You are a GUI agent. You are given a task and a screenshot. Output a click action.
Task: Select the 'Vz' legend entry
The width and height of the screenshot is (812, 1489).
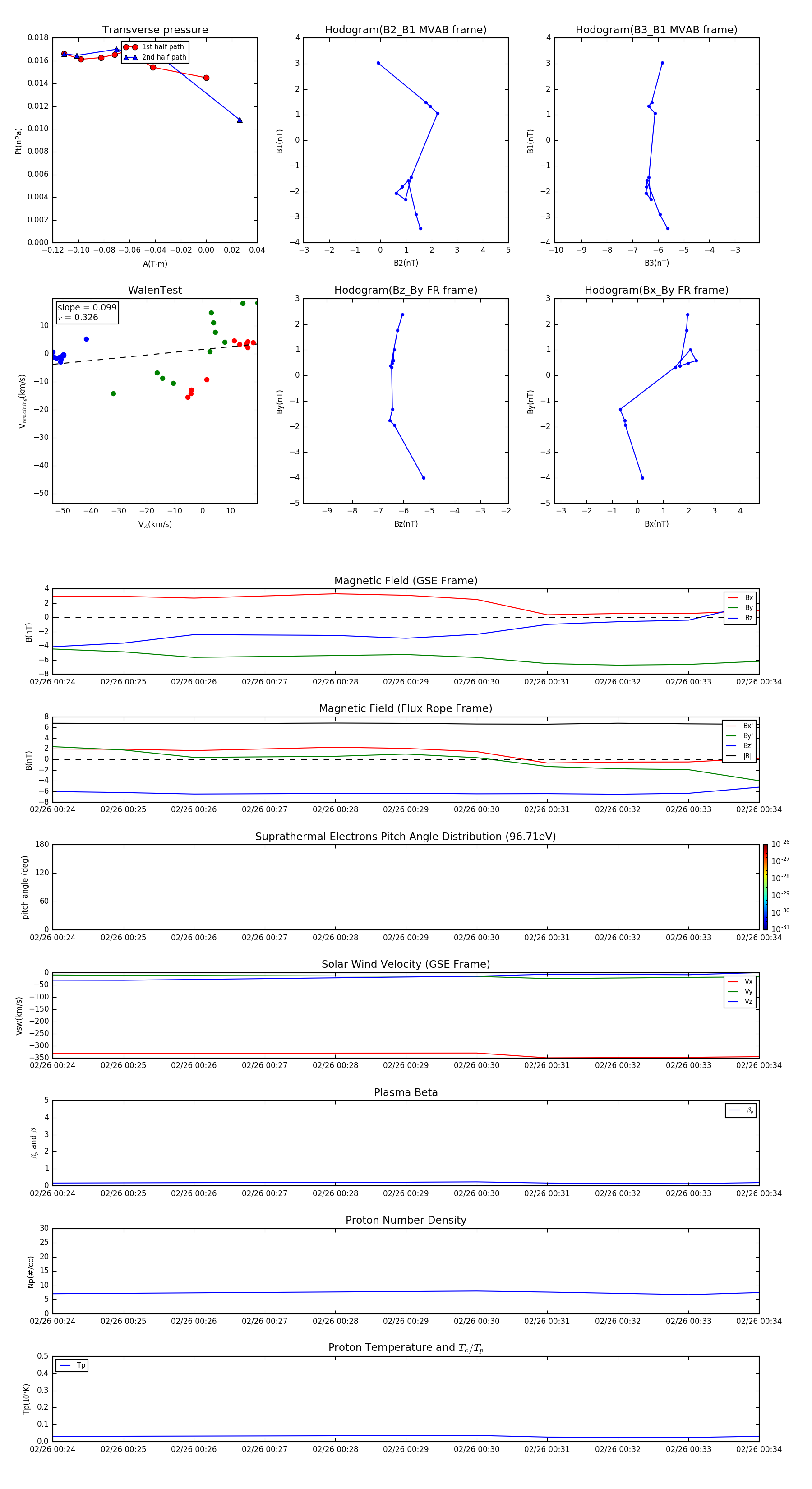[x=740, y=1001]
